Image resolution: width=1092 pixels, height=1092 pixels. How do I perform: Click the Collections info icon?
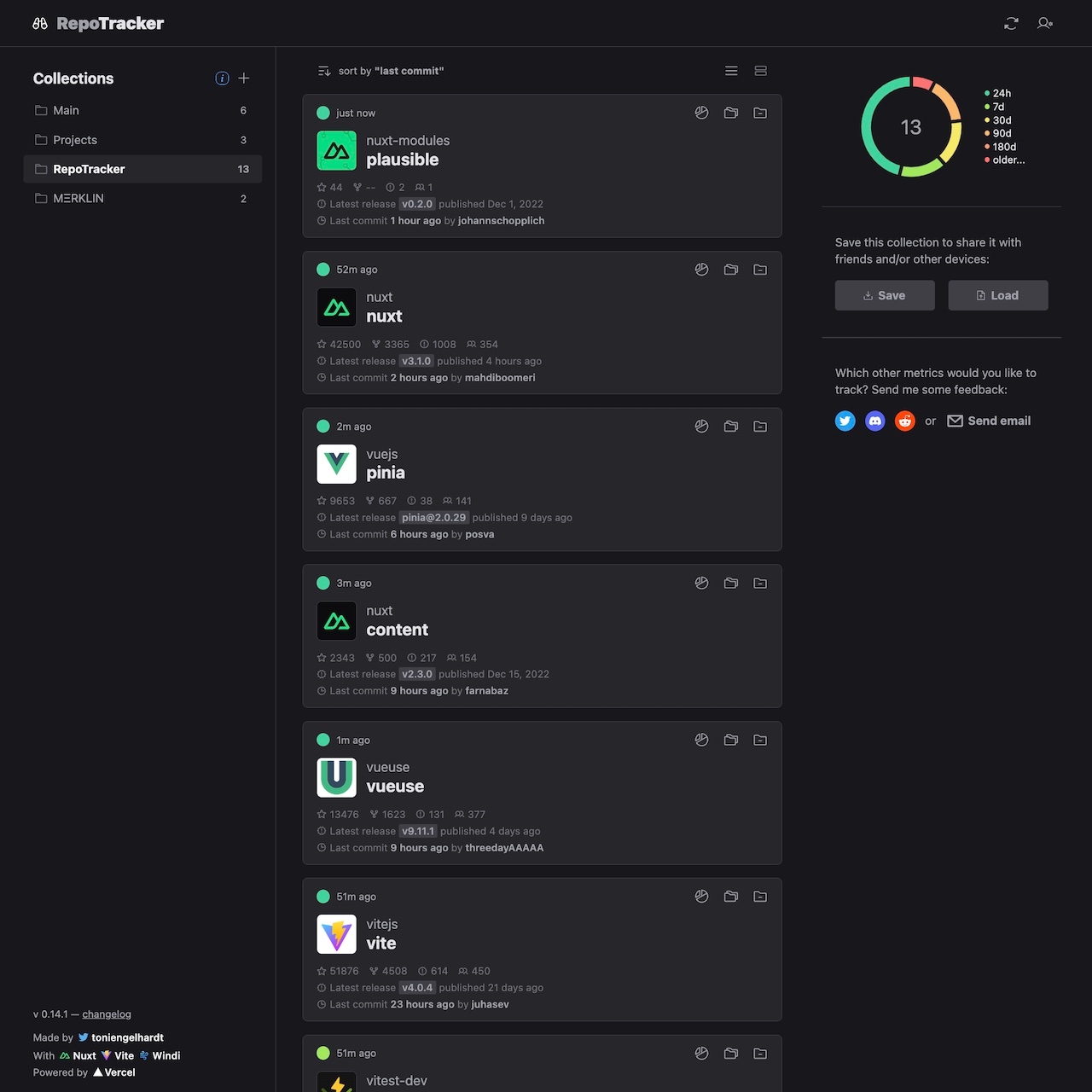coord(222,78)
